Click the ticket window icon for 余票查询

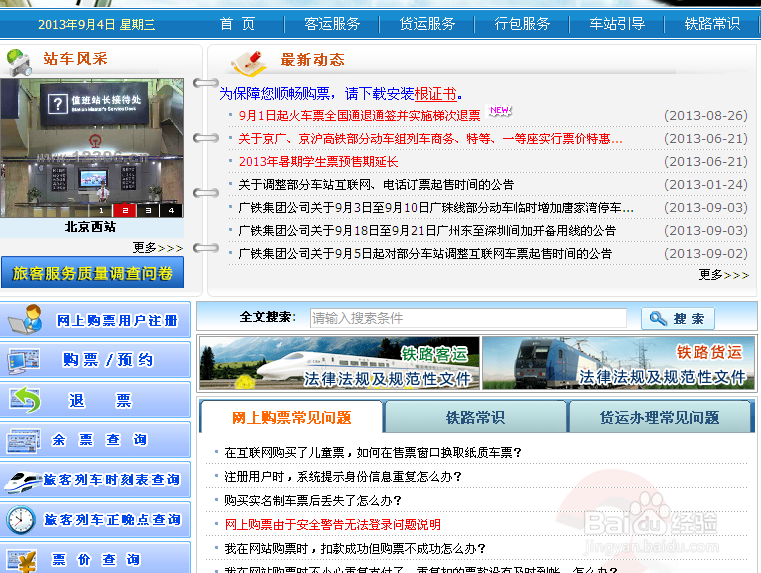click(x=23, y=441)
